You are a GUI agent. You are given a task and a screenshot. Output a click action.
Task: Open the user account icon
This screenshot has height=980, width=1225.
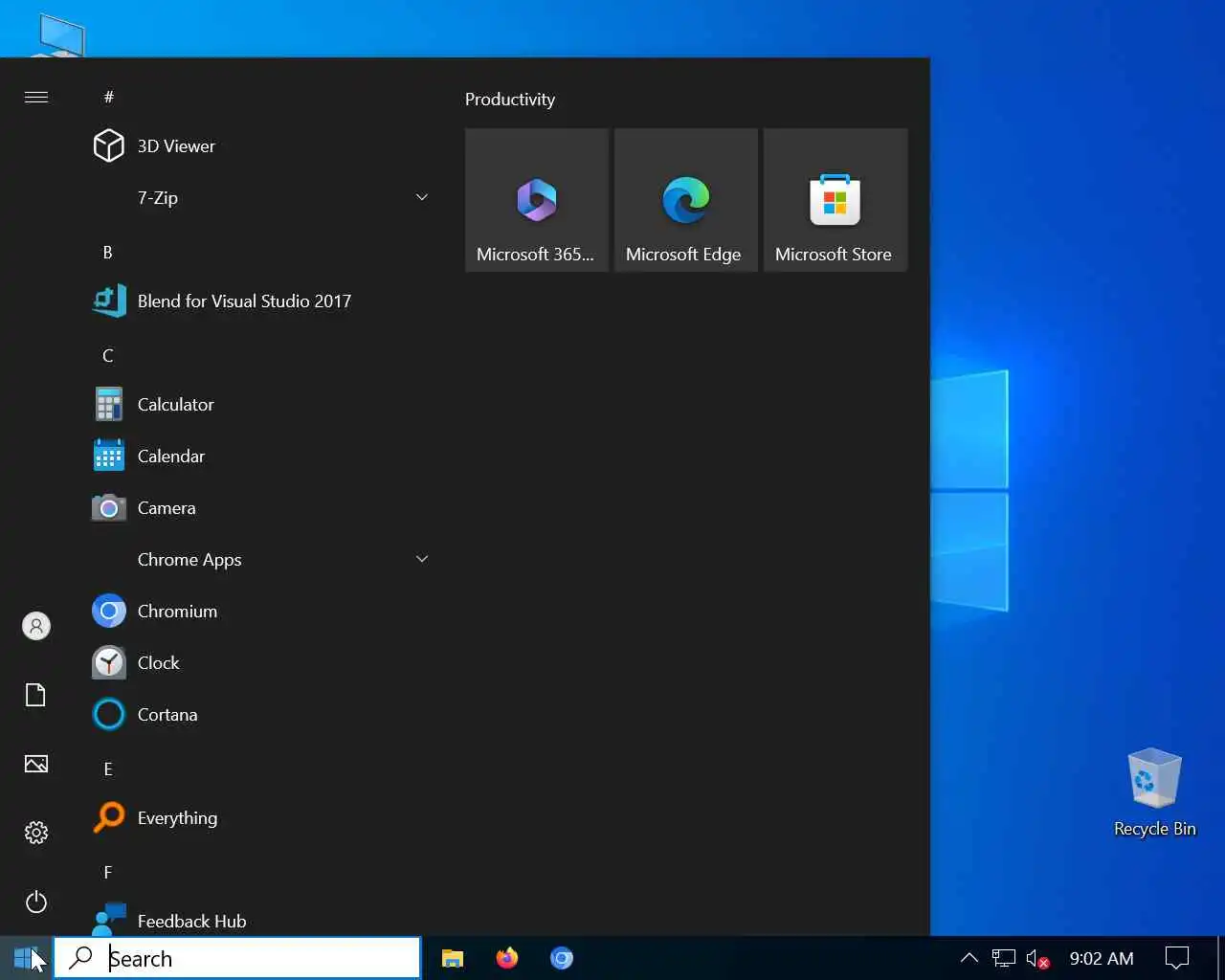tap(36, 626)
